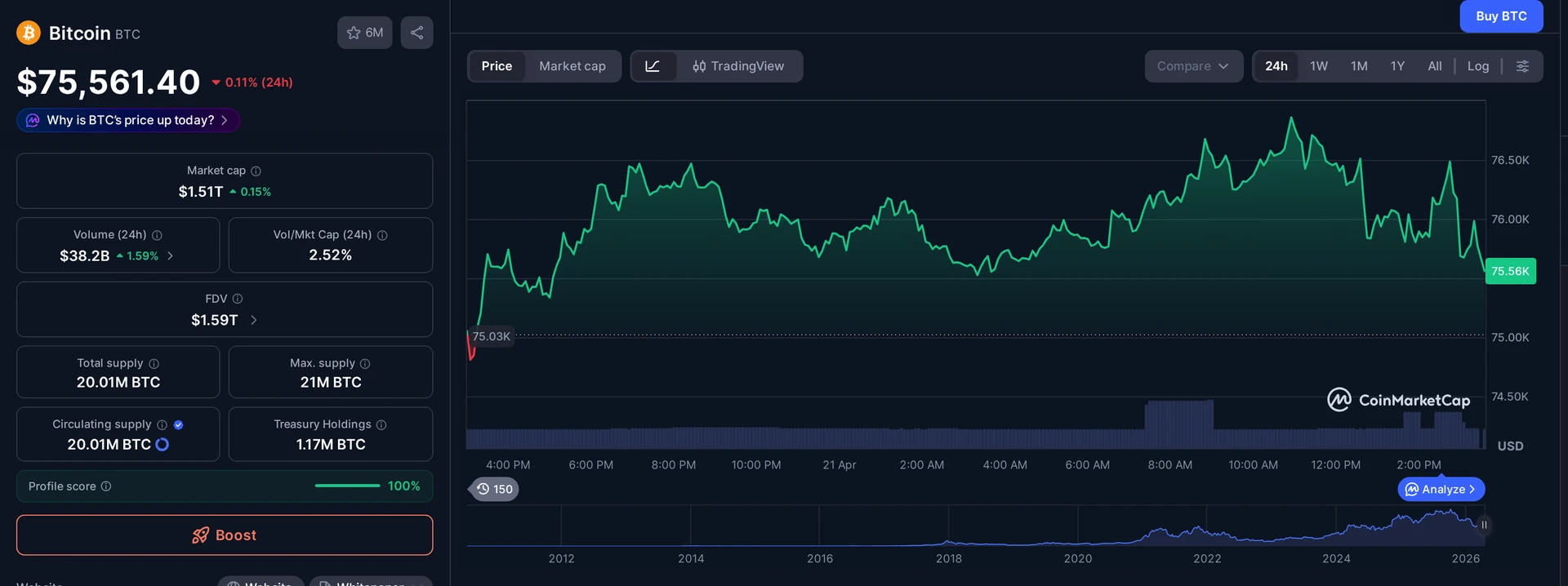Click the 75.03K opening price label

pyautogui.click(x=492, y=336)
